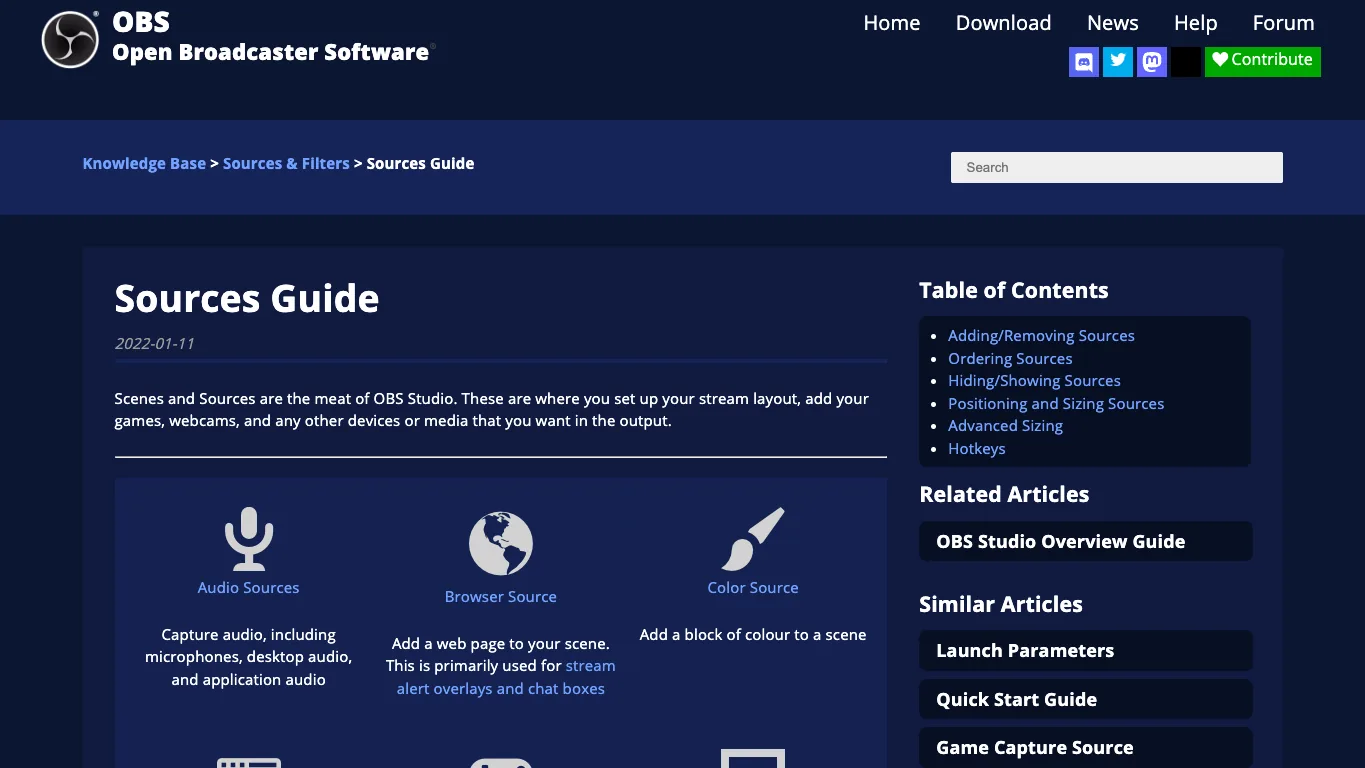
Task: Open the Mastodon social icon
Action: (x=1152, y=62)
